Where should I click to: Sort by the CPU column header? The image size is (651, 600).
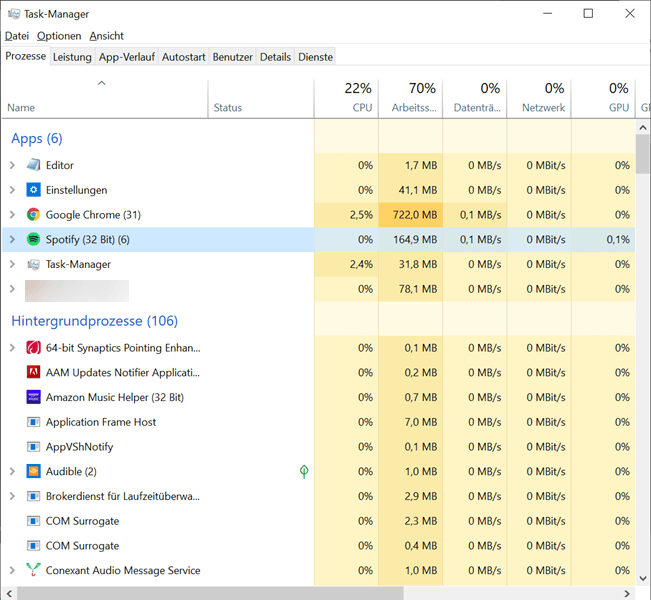pyautogui.click(x=346, y=100)
